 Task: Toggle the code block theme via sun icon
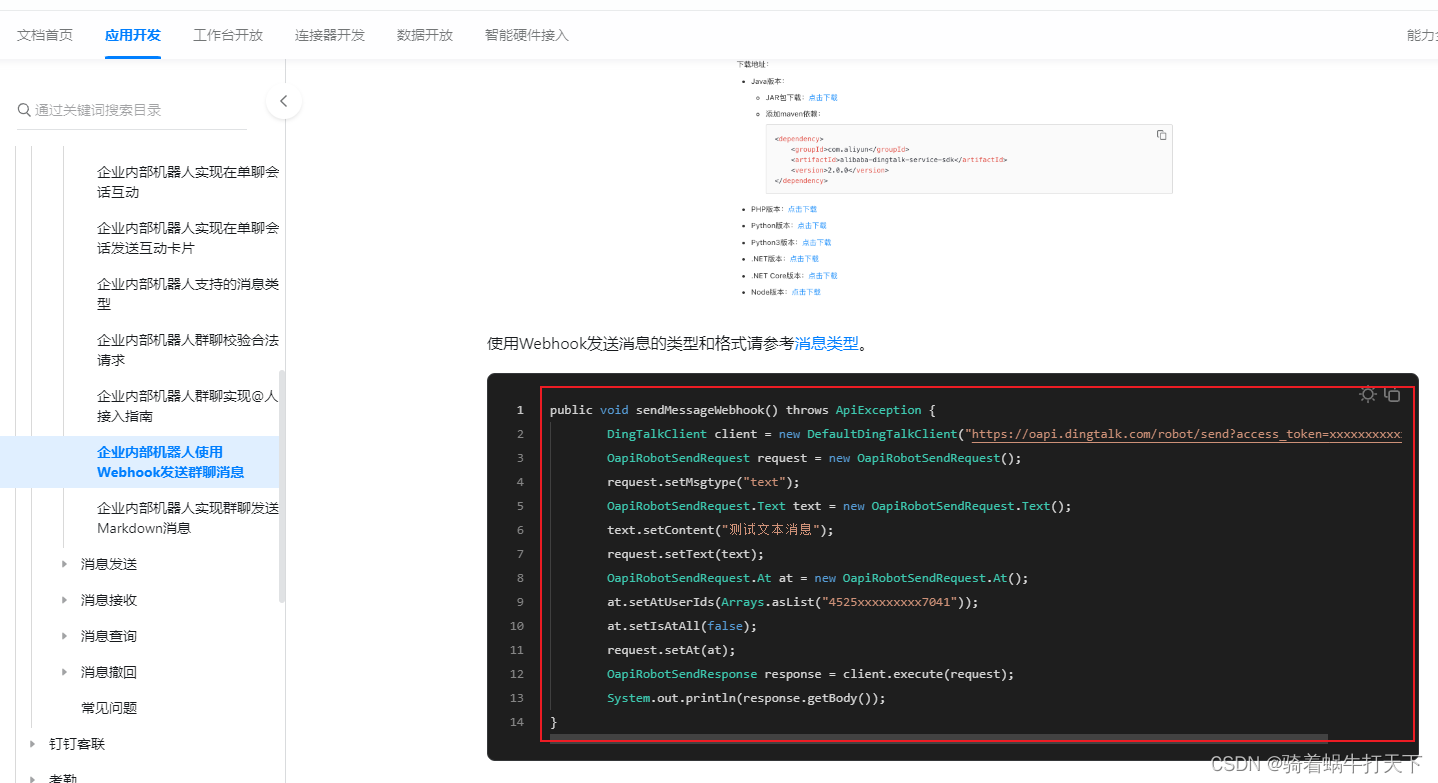pos(1368,394)
